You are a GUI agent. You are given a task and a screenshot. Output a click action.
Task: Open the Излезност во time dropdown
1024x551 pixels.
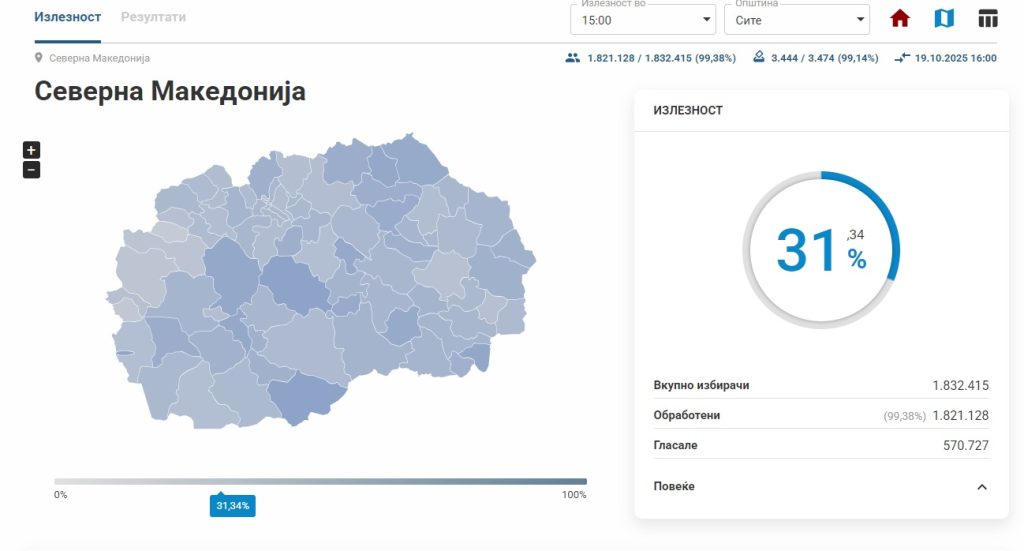[x=643, y=20]
